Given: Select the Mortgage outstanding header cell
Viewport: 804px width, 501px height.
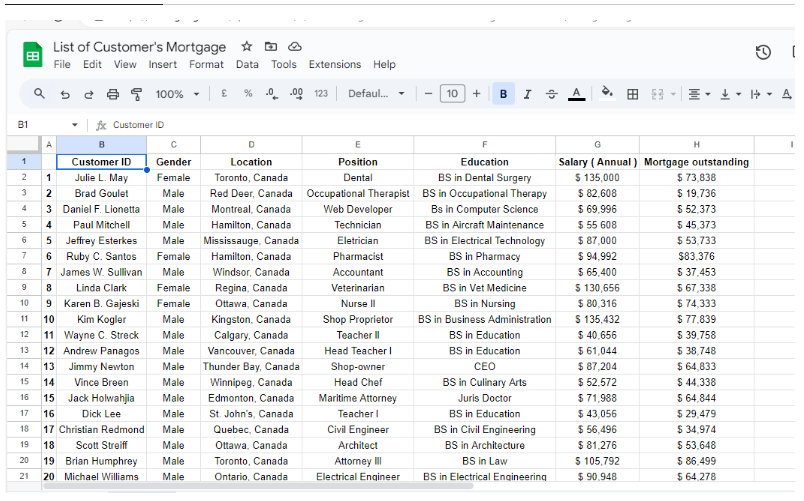Looking at the screenshot, I should 696,162.
